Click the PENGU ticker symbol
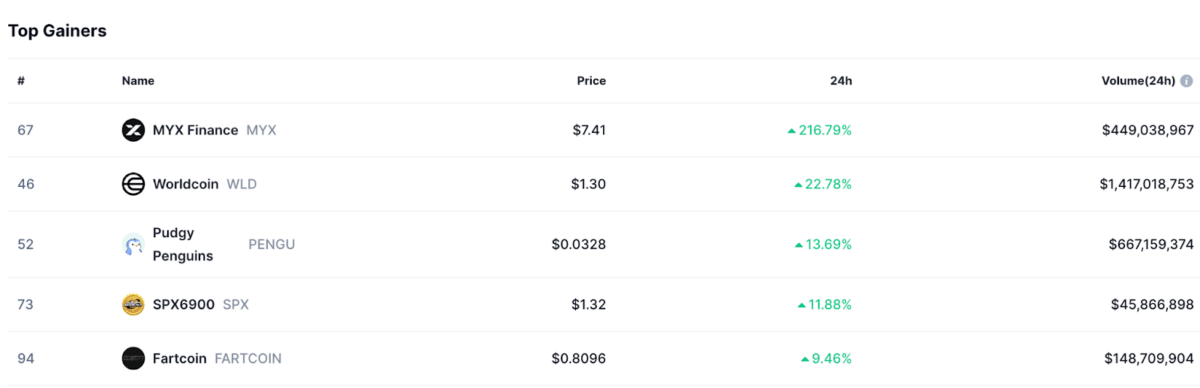Viewport: 1200px width, 388px height. click(x=271, y=244)
